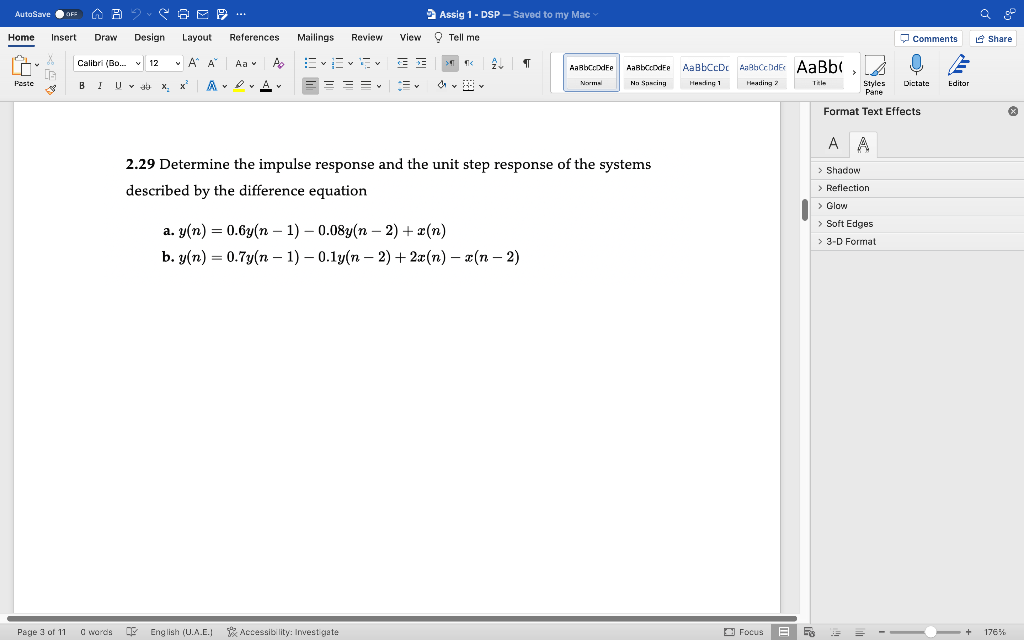Open the Styles Pane
Viewport: 1024px width, 640px height.
click(875, 70)
